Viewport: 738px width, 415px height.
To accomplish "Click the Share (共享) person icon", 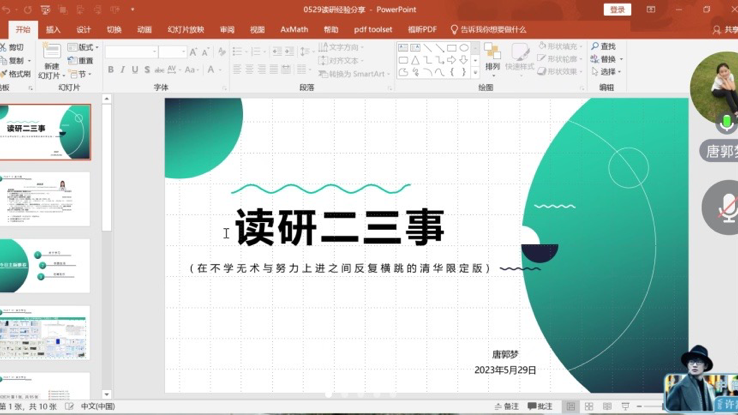I will (x=716, y=30).
